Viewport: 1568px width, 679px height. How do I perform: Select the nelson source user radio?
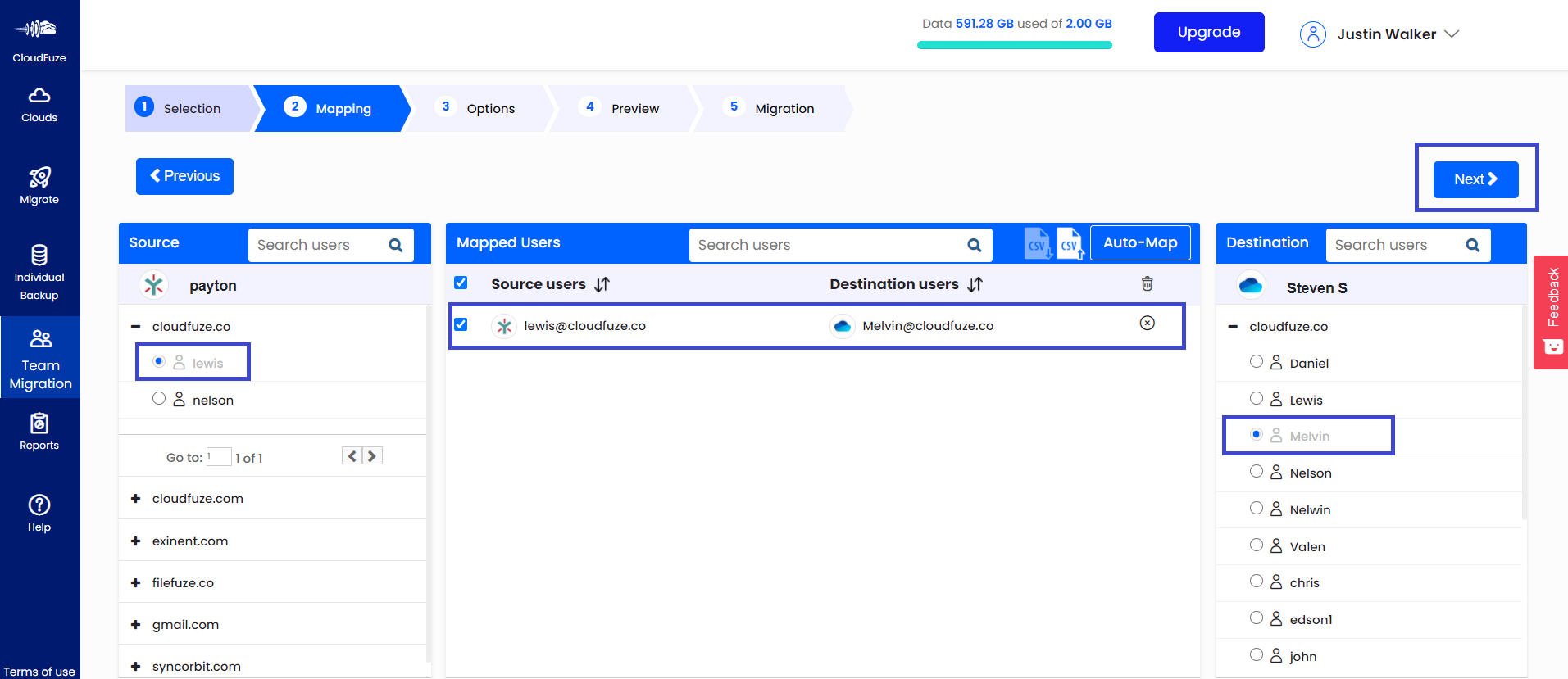point(159,398)
